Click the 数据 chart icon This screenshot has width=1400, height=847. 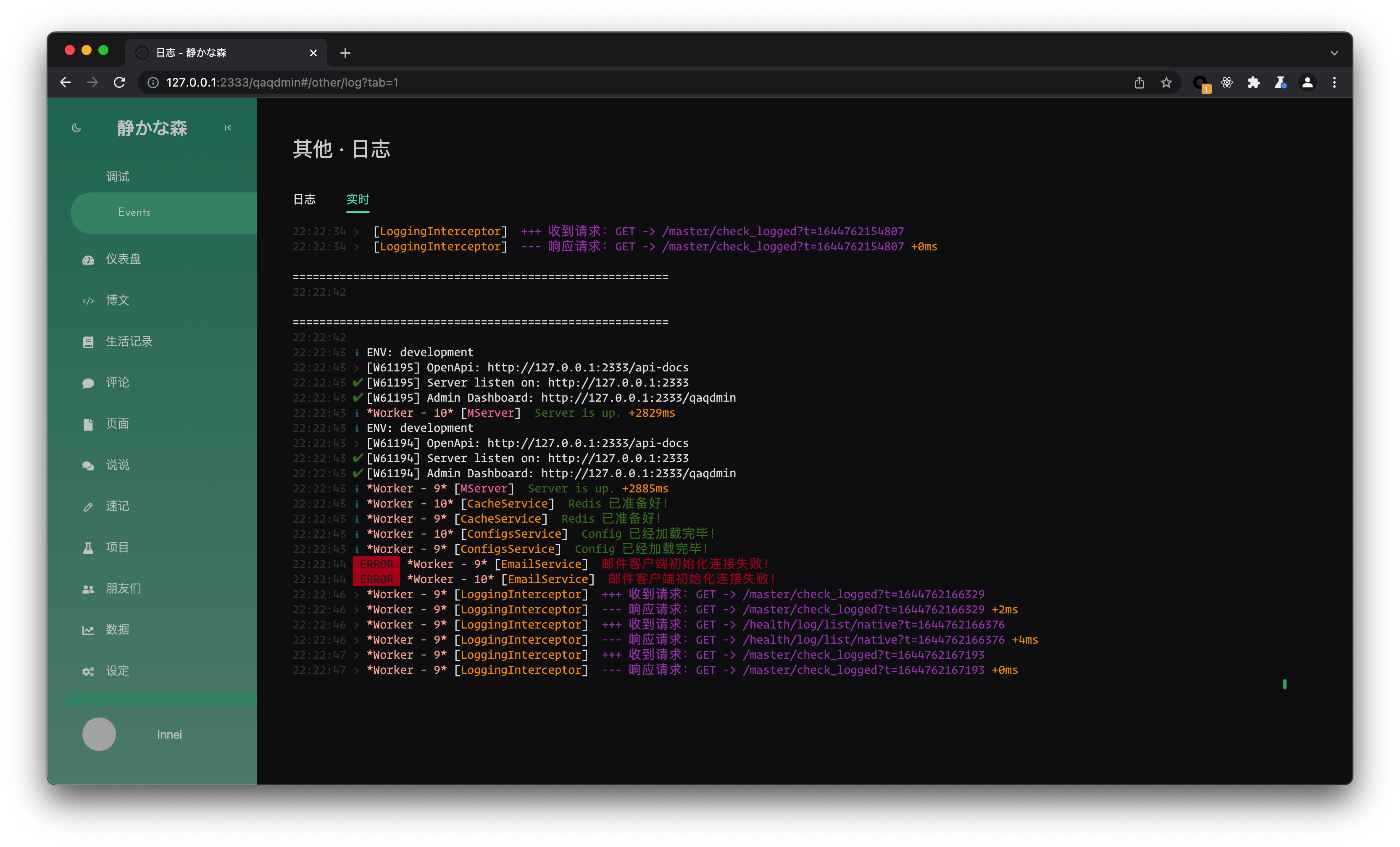88,630
